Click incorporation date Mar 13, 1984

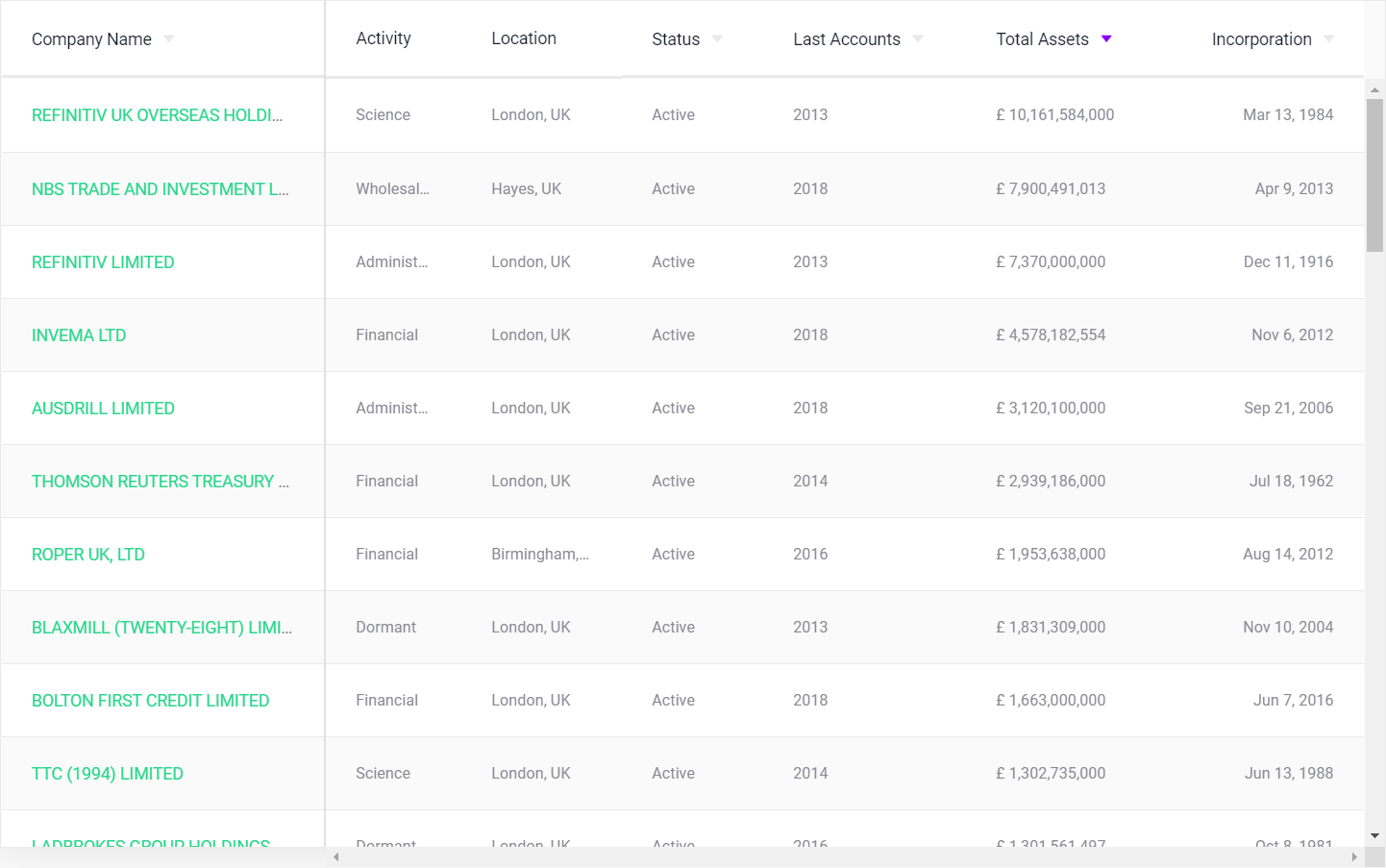(1288, 114)
